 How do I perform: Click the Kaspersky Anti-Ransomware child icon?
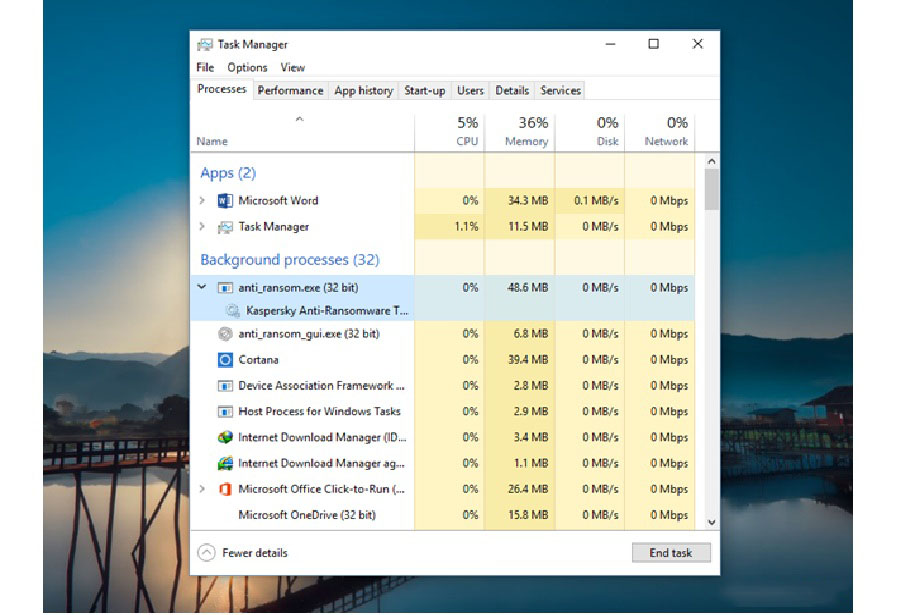(x=233, y=311)
